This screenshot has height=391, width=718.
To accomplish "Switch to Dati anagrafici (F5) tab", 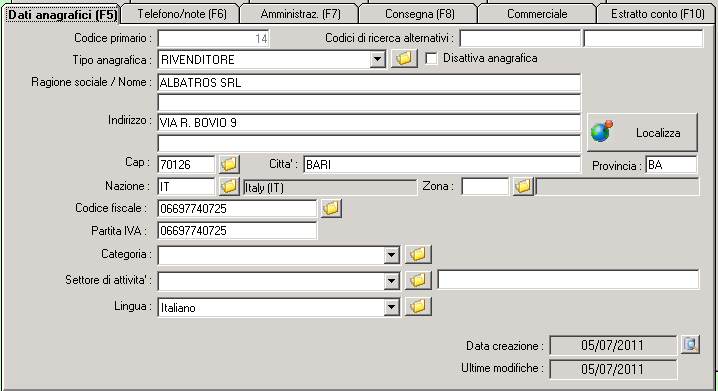I will coord(62,15).
